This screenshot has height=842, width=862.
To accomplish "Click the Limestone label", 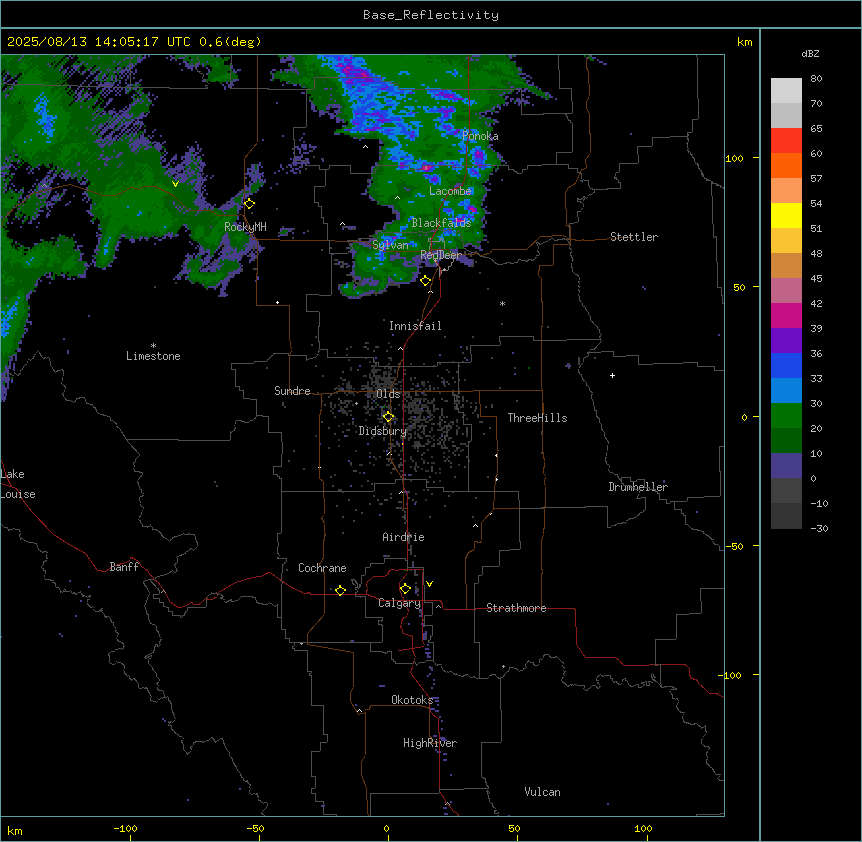I will [153, 356].
